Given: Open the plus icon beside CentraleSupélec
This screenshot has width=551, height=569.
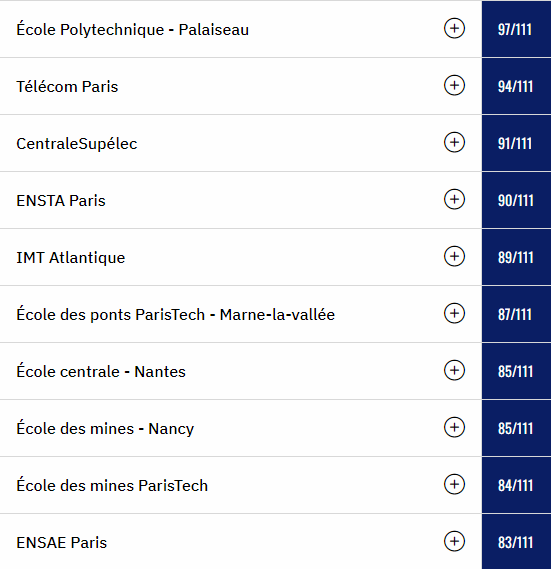Looking at the screenshot, I should click(454, 142).
